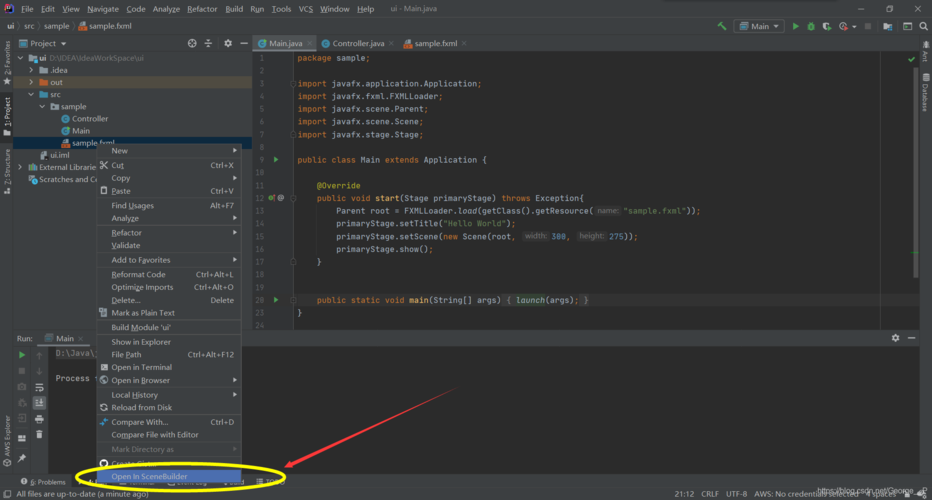Viewport: 932px width, 500px height.
Task: Switch to sample.fxml editor tab
Action: point(434,43)
